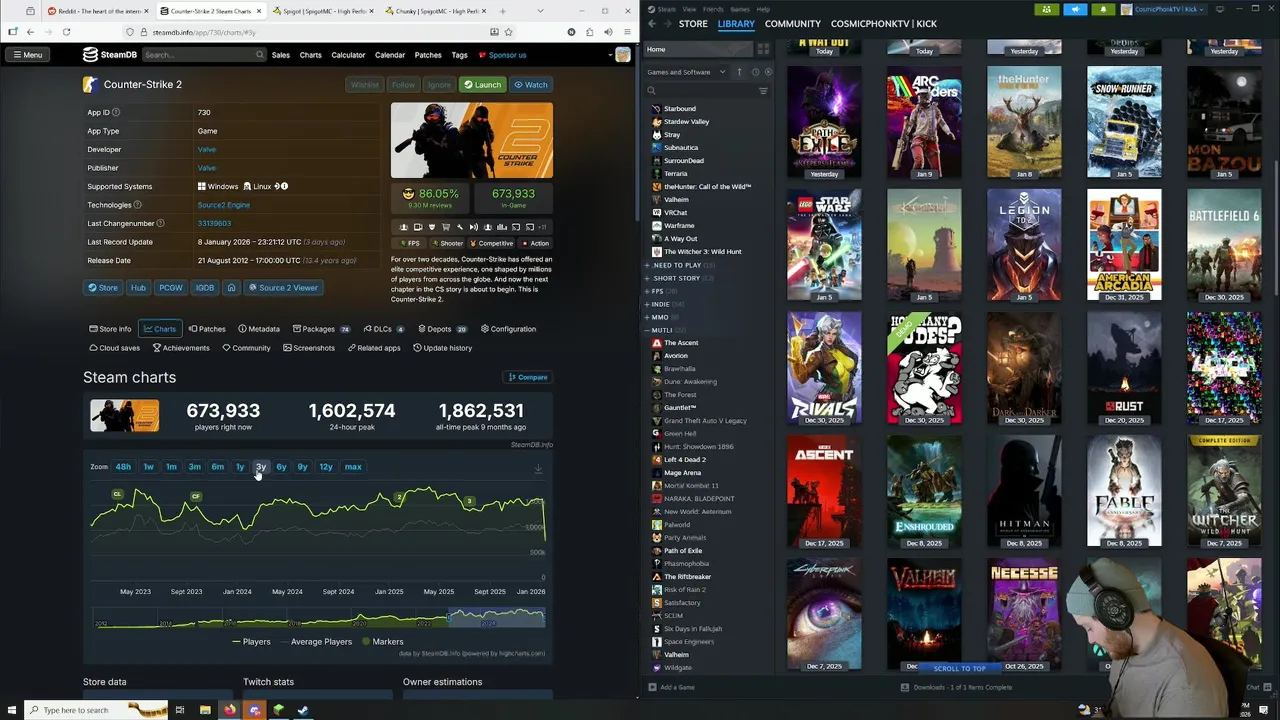Click the library advanced filter icon
Viewport: 1280px width, 720px height.
tap(763, 91)
